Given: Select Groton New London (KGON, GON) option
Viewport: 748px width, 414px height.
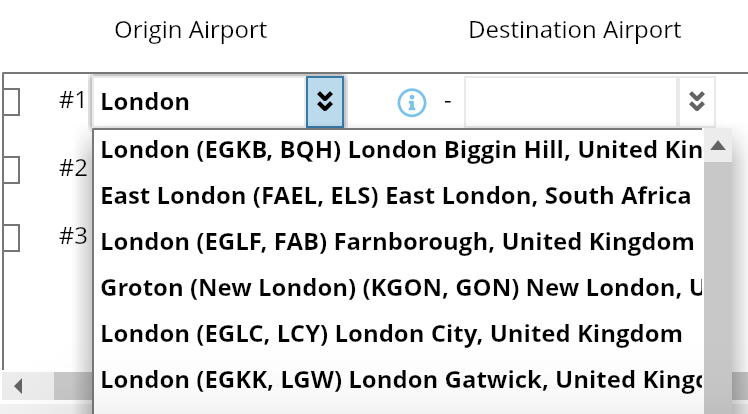Looking at the screenshot, I should (398, 288).
